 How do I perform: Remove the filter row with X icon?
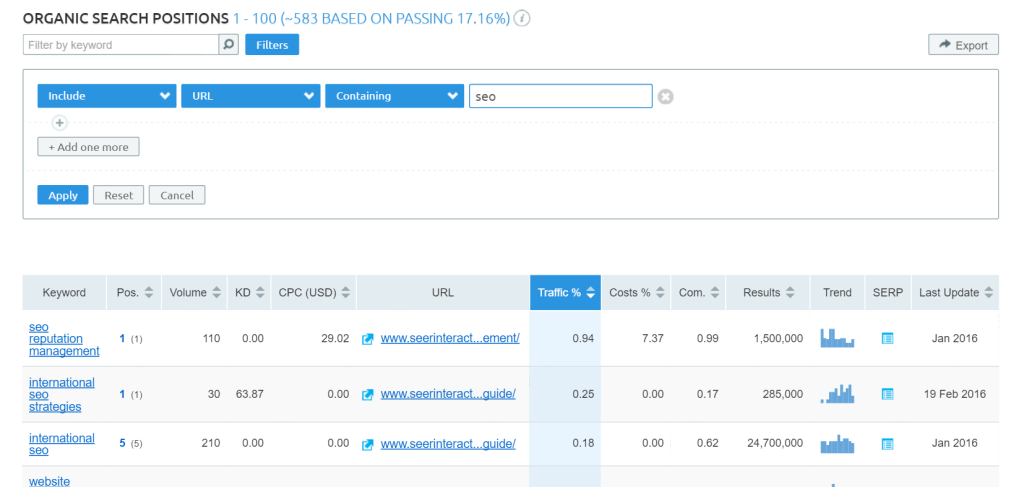[666, 97]
